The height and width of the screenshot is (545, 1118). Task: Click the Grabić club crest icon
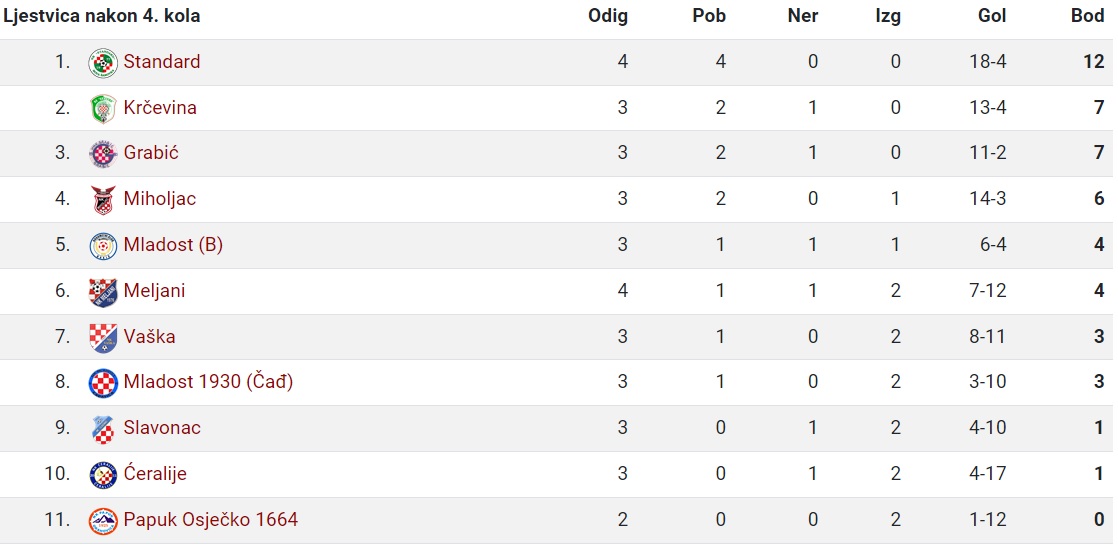click(103, 154)
